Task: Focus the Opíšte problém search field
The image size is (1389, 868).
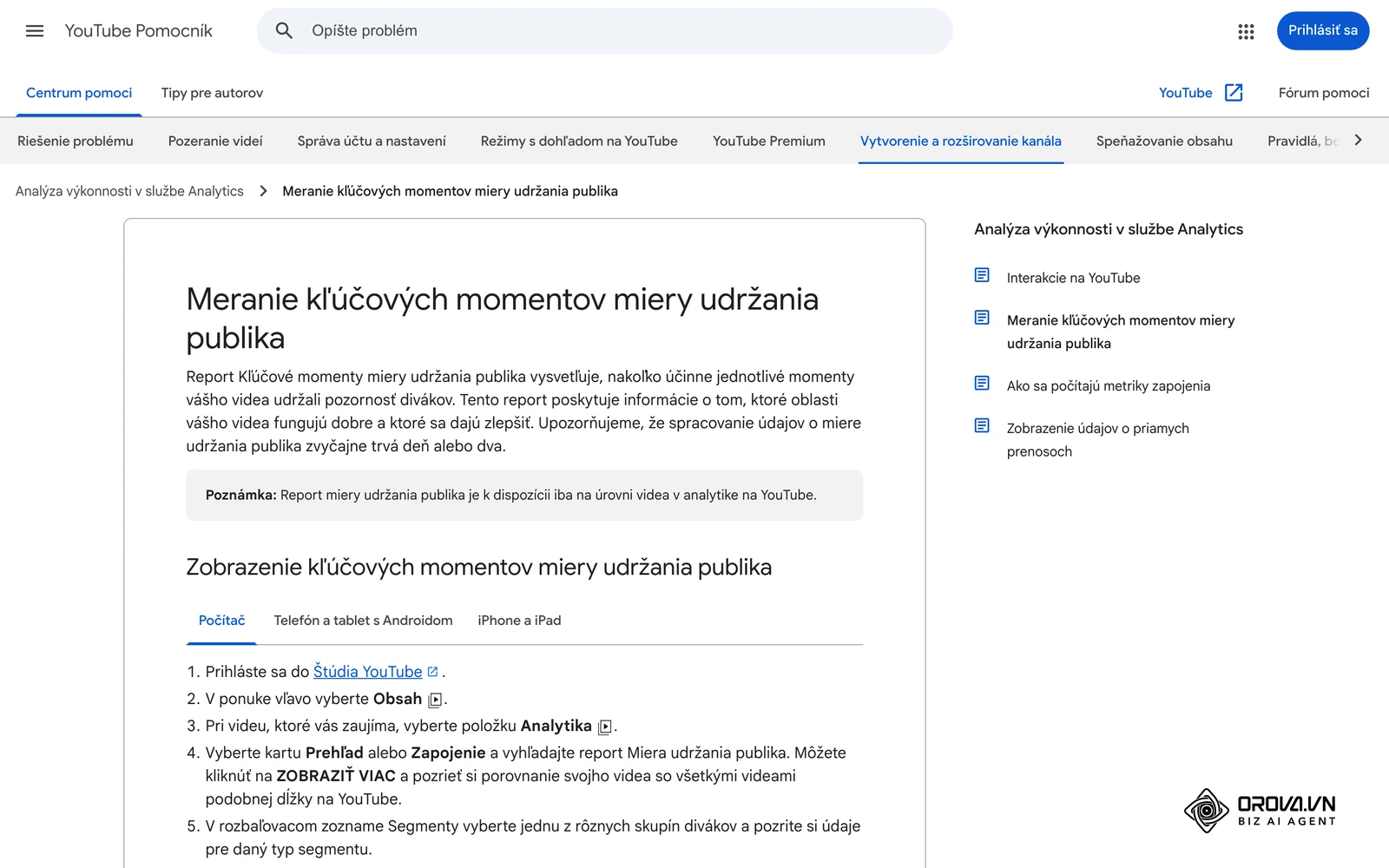Action: (x=604, y=31)
